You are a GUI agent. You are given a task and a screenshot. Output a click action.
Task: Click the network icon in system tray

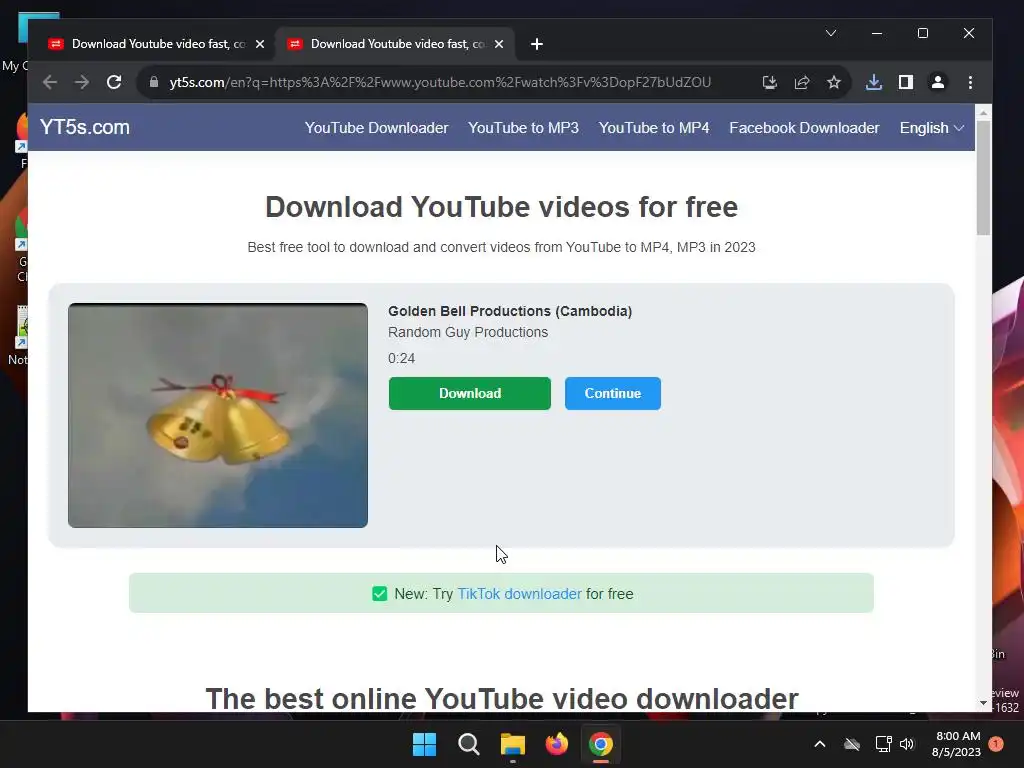(884, 744)
